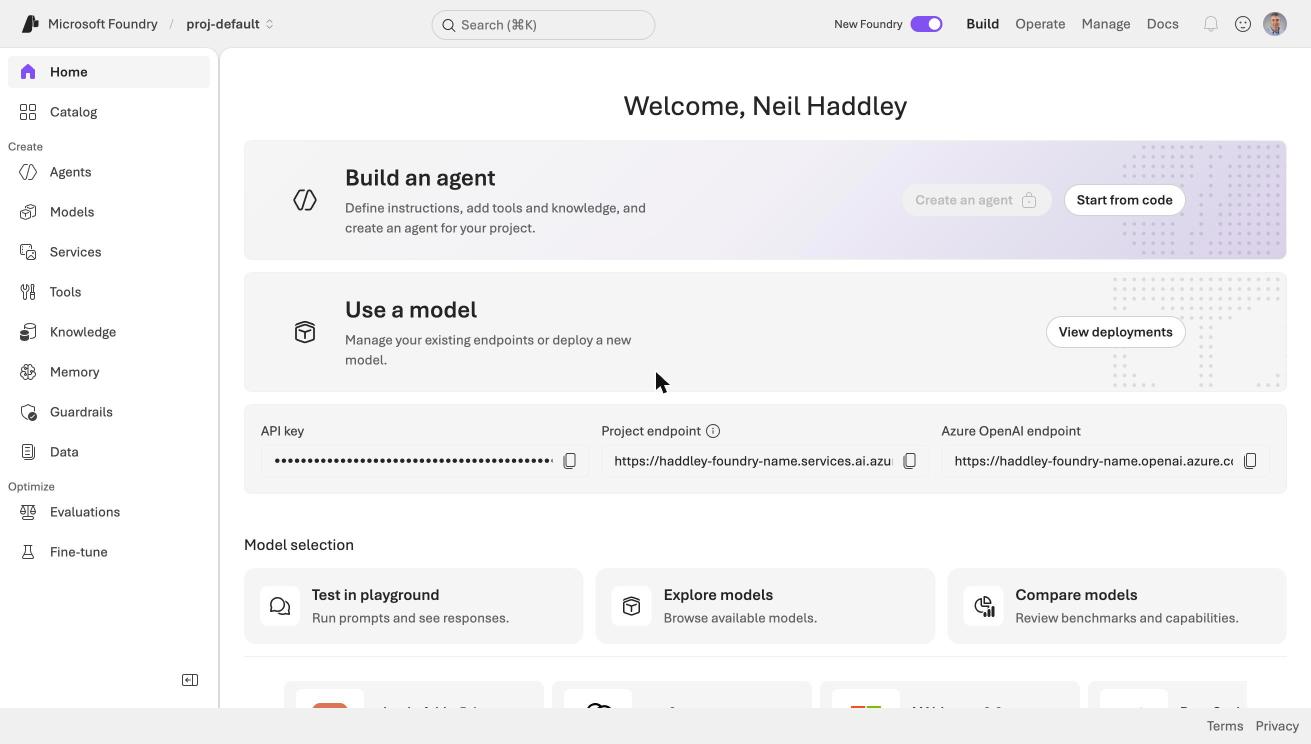Click the View deployments button

click(x=1115, y=332)
